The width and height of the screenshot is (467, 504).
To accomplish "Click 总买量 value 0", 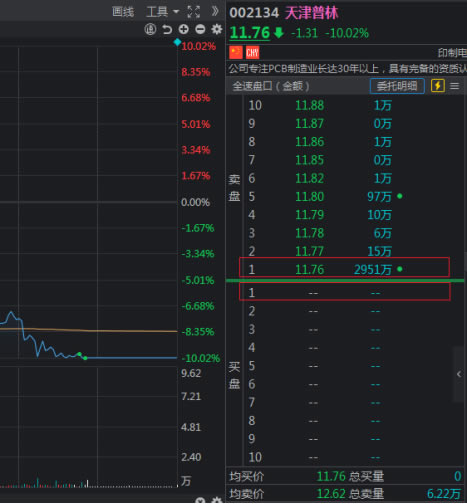I will tap(458, 476).
